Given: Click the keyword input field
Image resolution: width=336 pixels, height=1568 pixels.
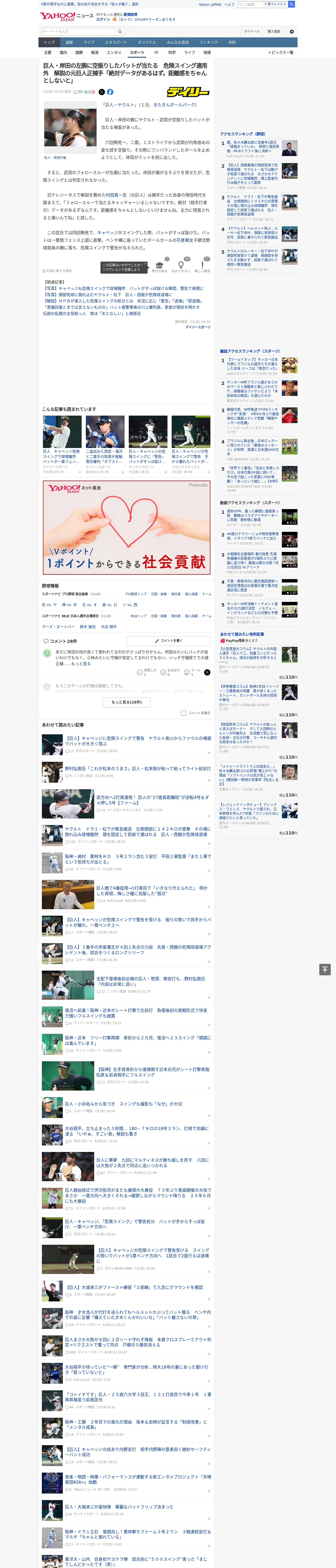Looking at the screenshot, I should [x=79, y=31].
